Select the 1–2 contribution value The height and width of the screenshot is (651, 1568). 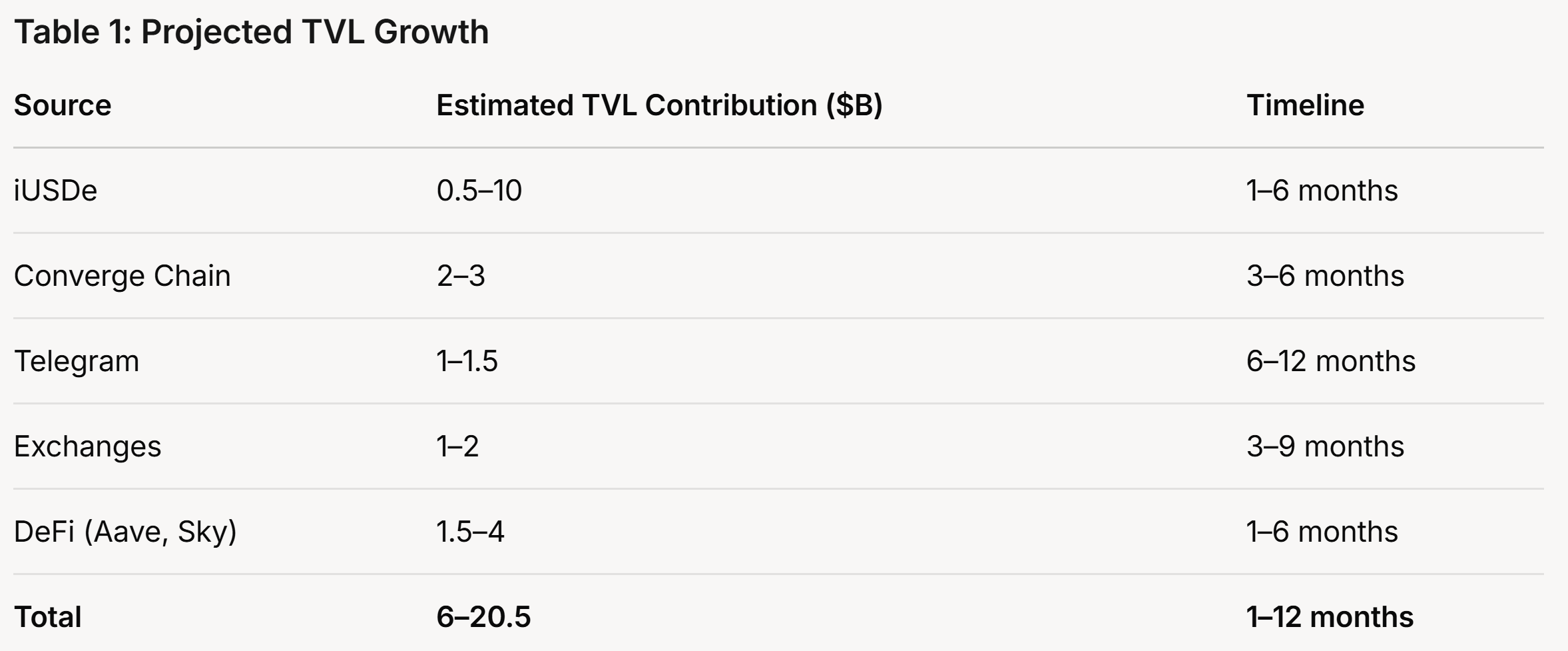click(x=457, y=446)
